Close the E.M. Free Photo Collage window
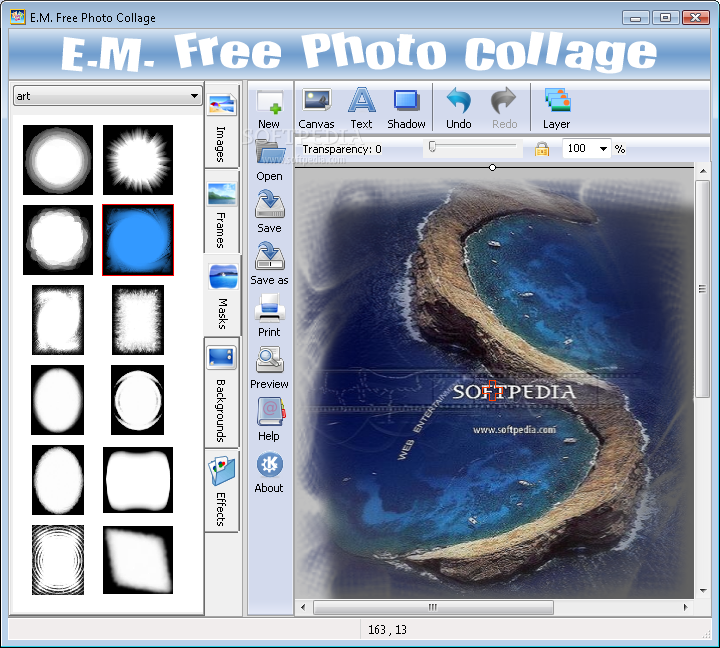 click(x=696, y=17)
